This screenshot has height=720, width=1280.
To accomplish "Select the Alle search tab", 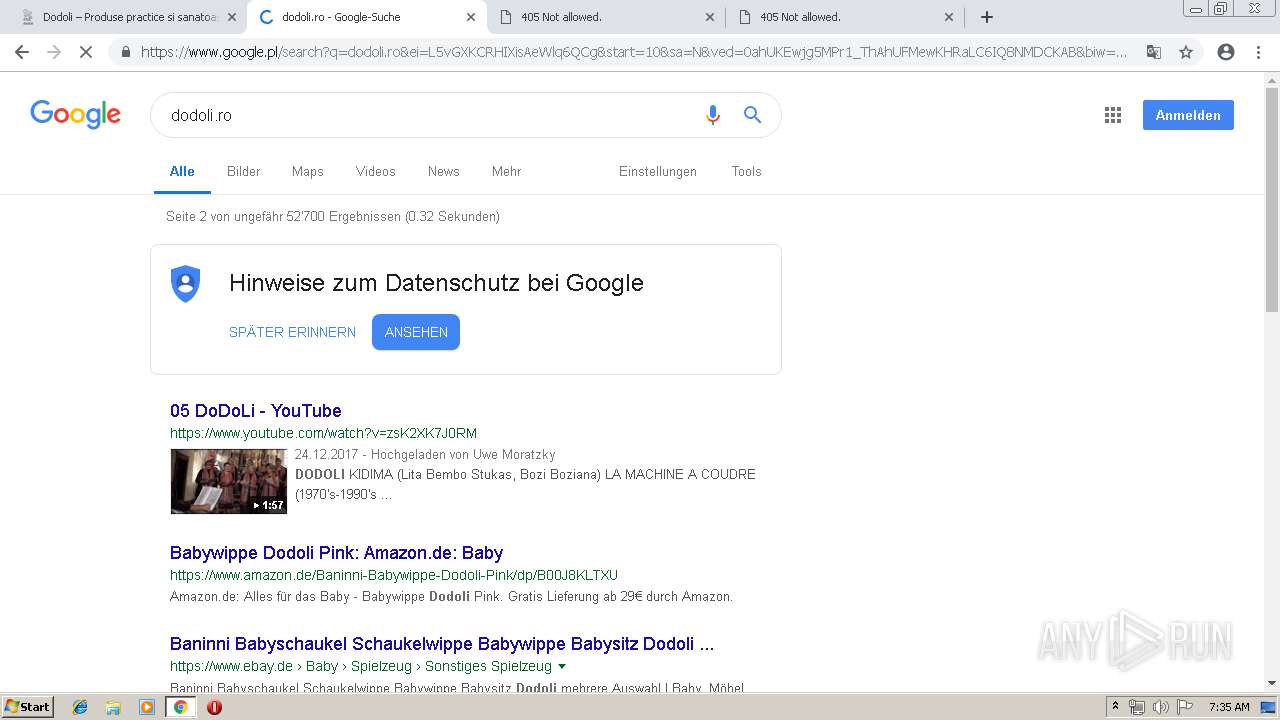I will tap(182, 171).
